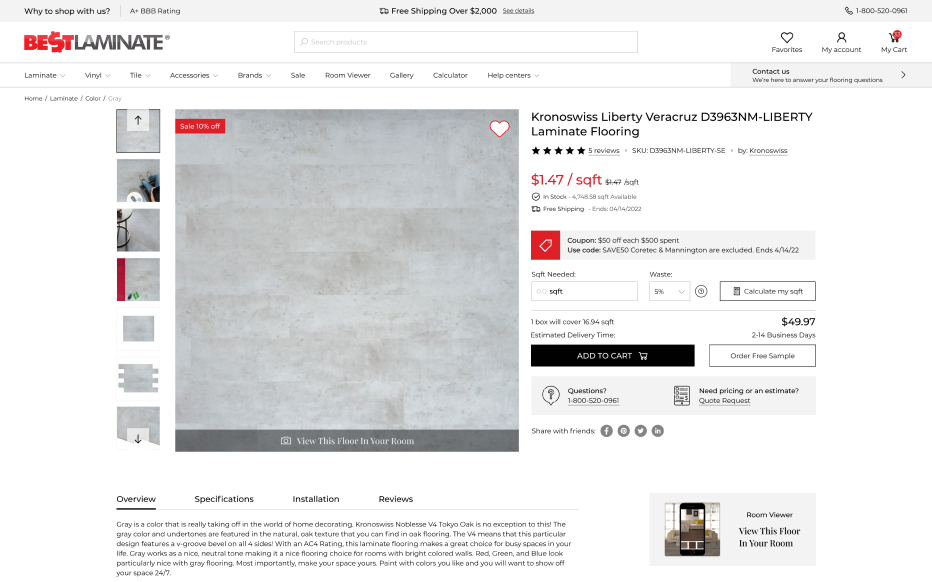The image size is (932, 582).
Task: Expand the Brands menu
Action: coord(254,75)
